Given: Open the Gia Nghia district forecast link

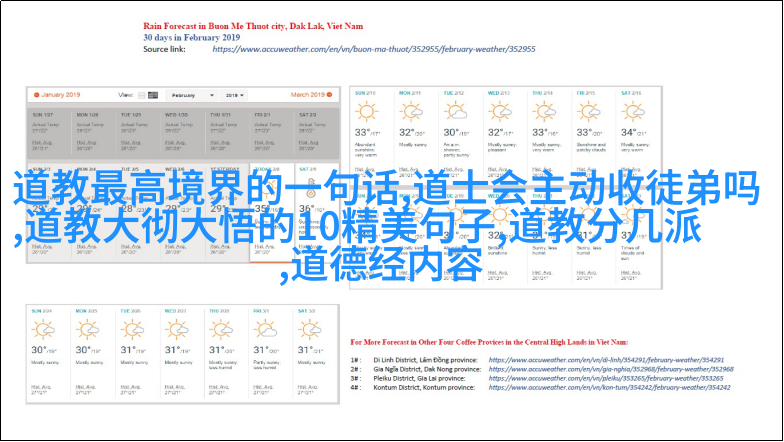Looking at the screenshot, I should point(611,369).
